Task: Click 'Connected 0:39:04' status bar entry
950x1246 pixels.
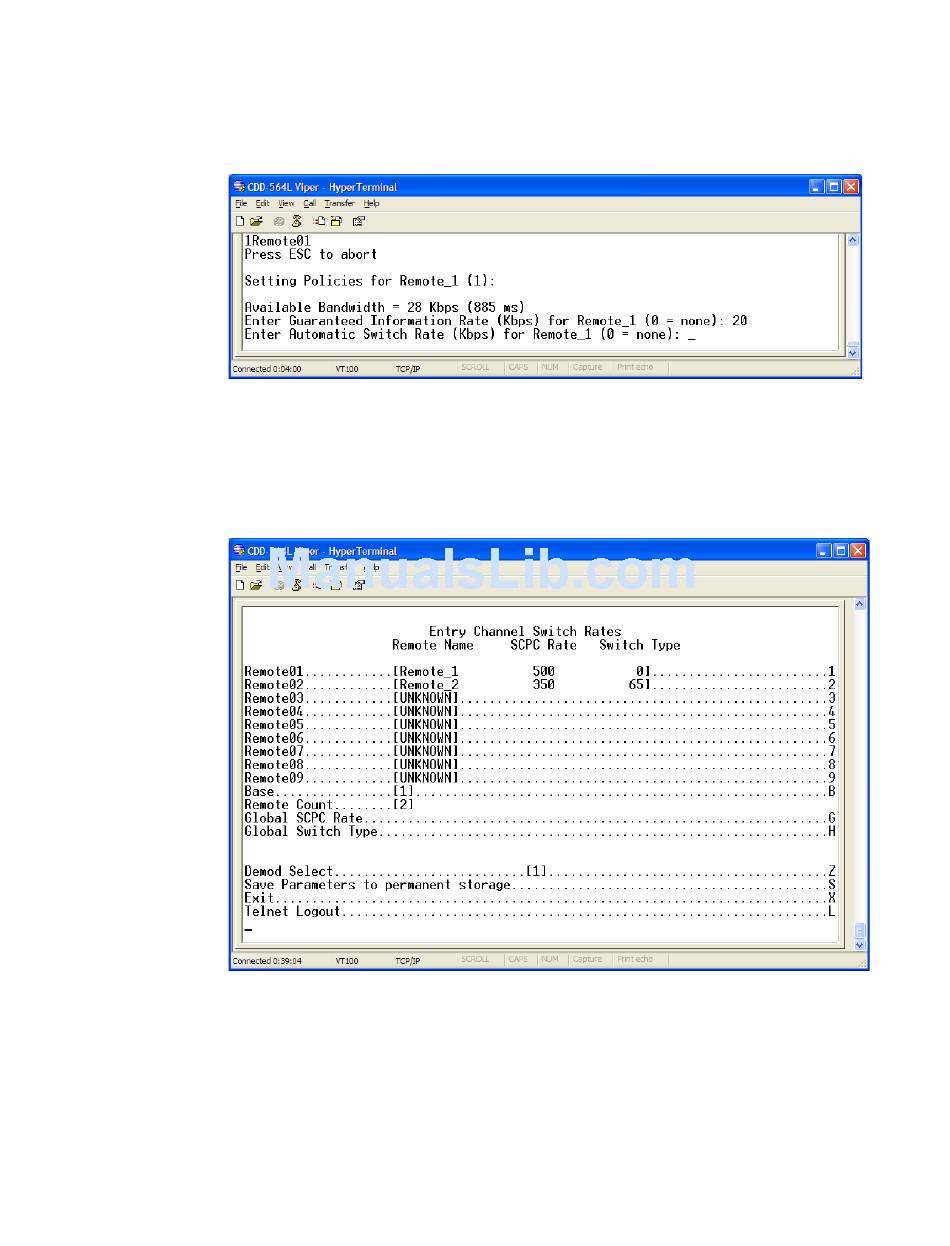Action: pyautogui.click(x=267, y=960)
